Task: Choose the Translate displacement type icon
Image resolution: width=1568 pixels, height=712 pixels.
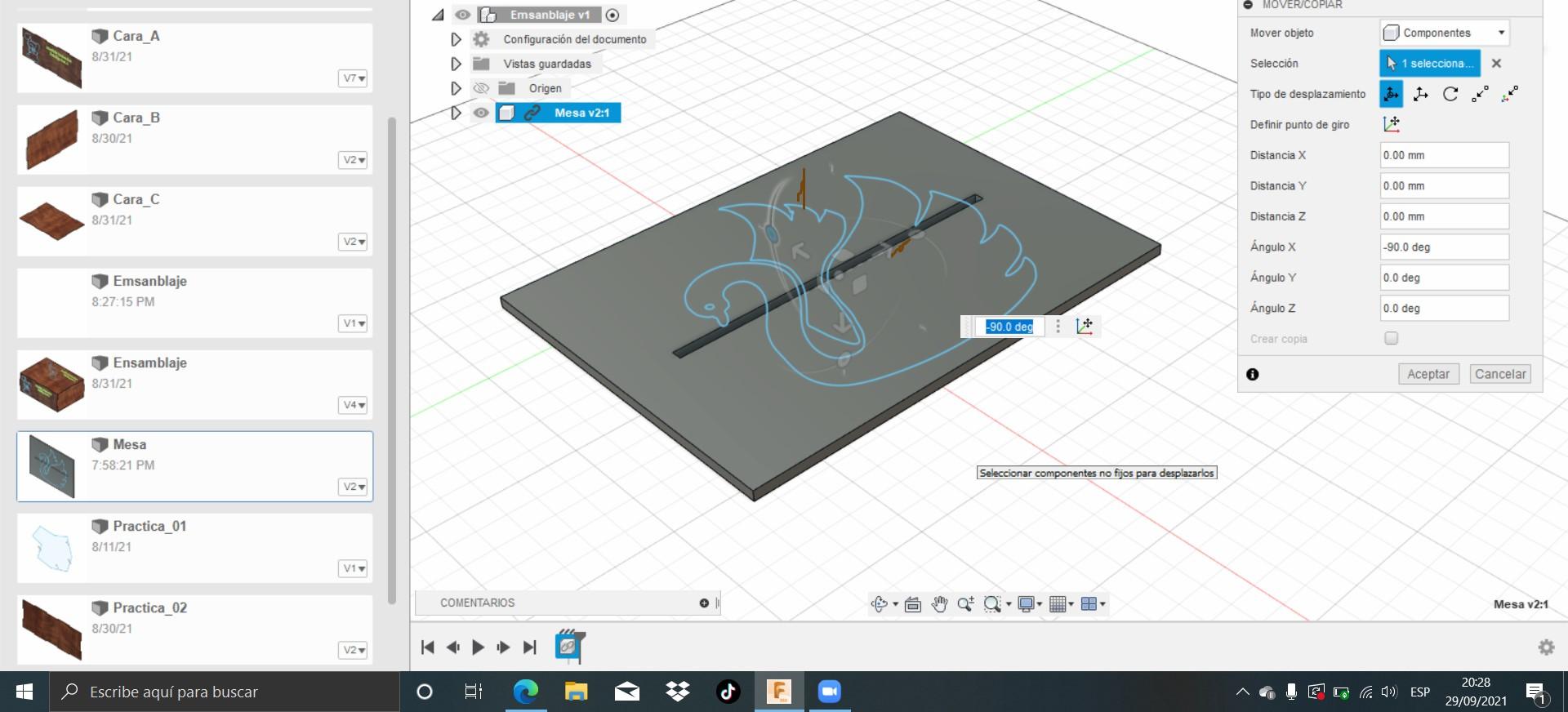Action: [x=1421, y=94]
